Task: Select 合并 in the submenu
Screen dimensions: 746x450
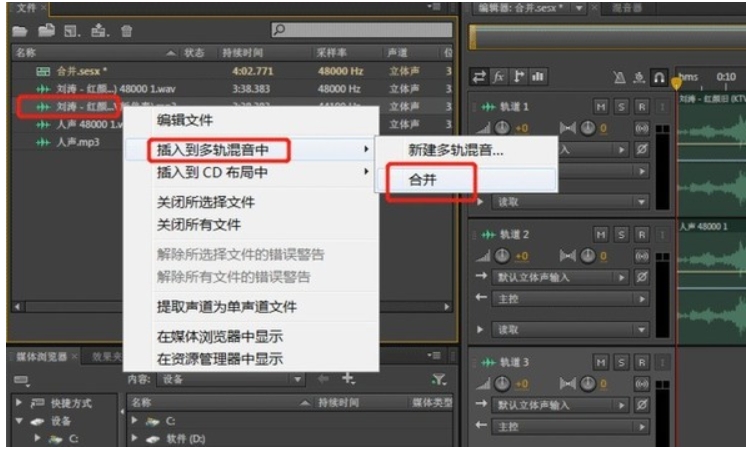Action: coord(466,180)
